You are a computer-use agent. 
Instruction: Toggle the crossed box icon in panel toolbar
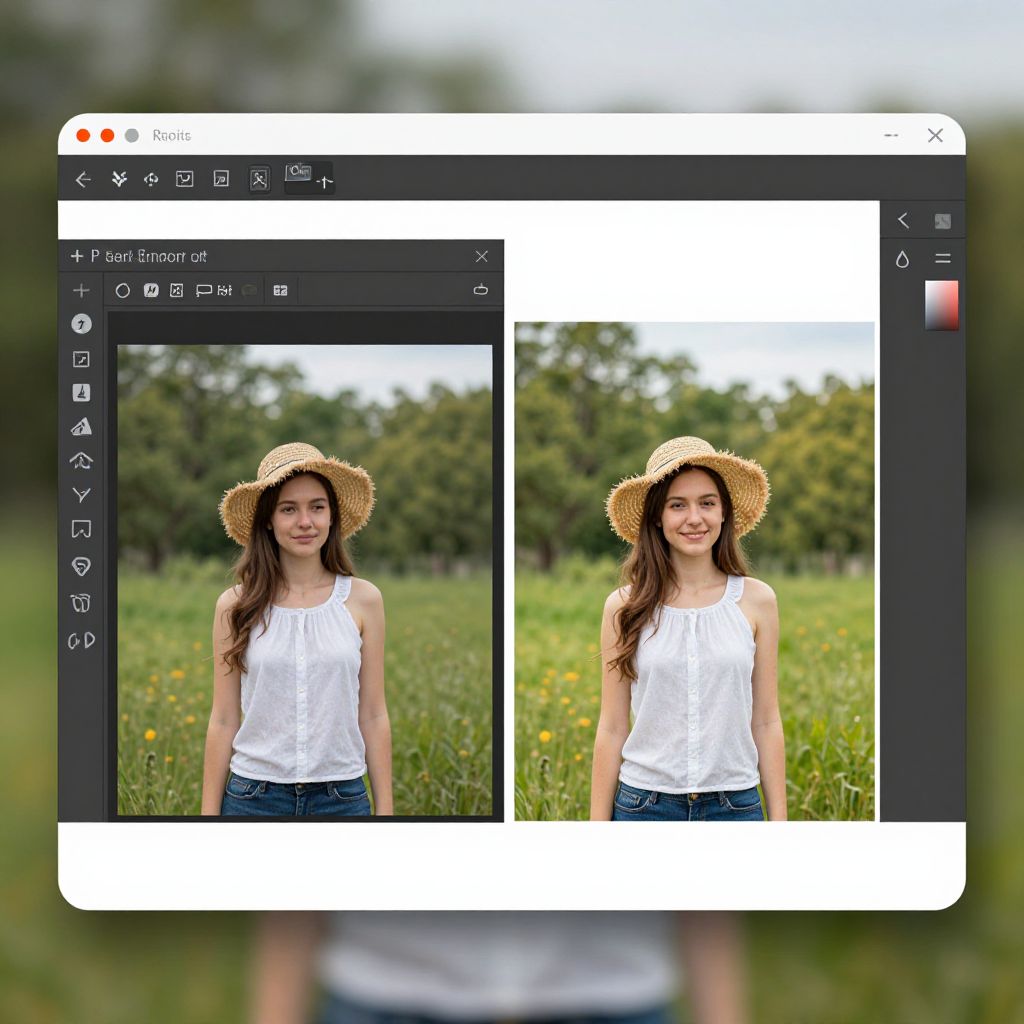click(177, 290)
